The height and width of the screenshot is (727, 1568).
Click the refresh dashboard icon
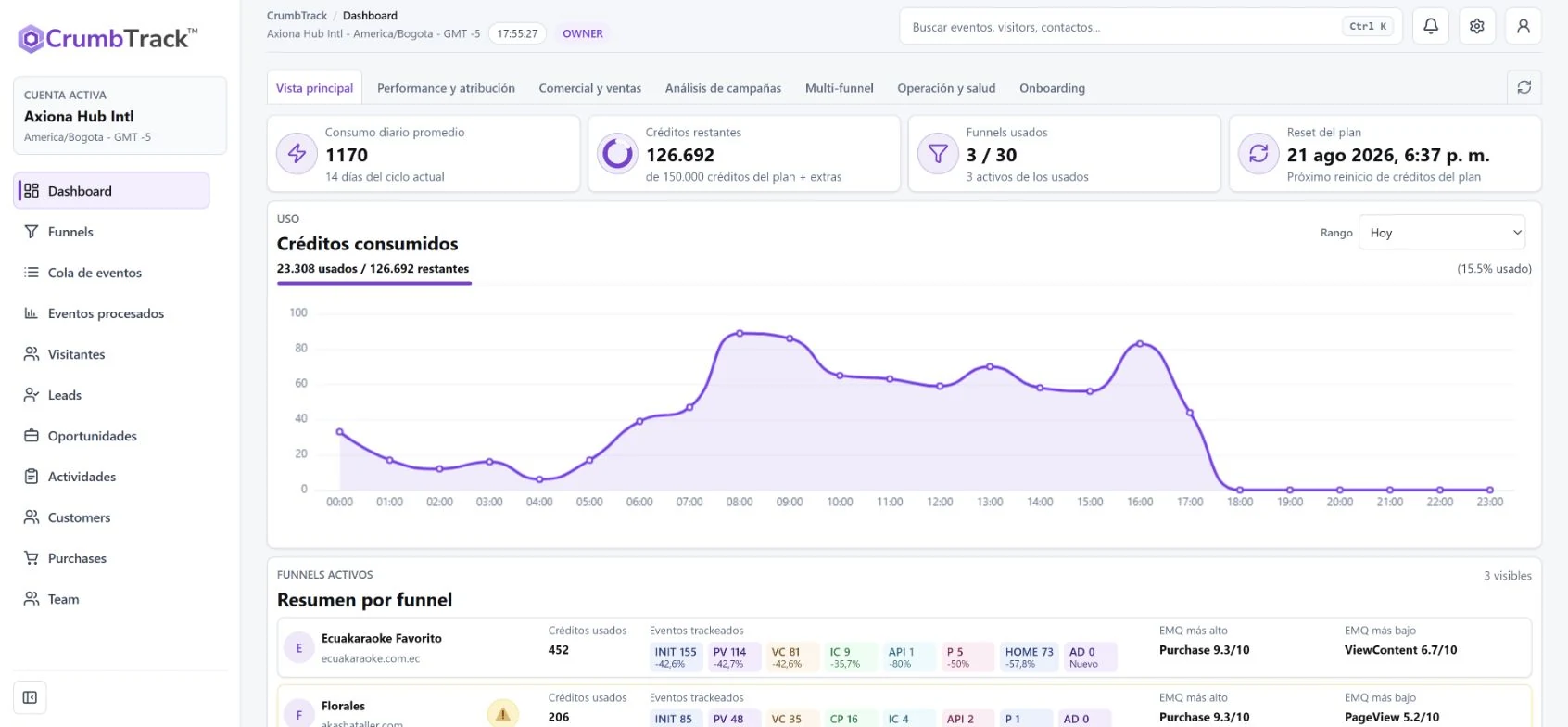1524,87
